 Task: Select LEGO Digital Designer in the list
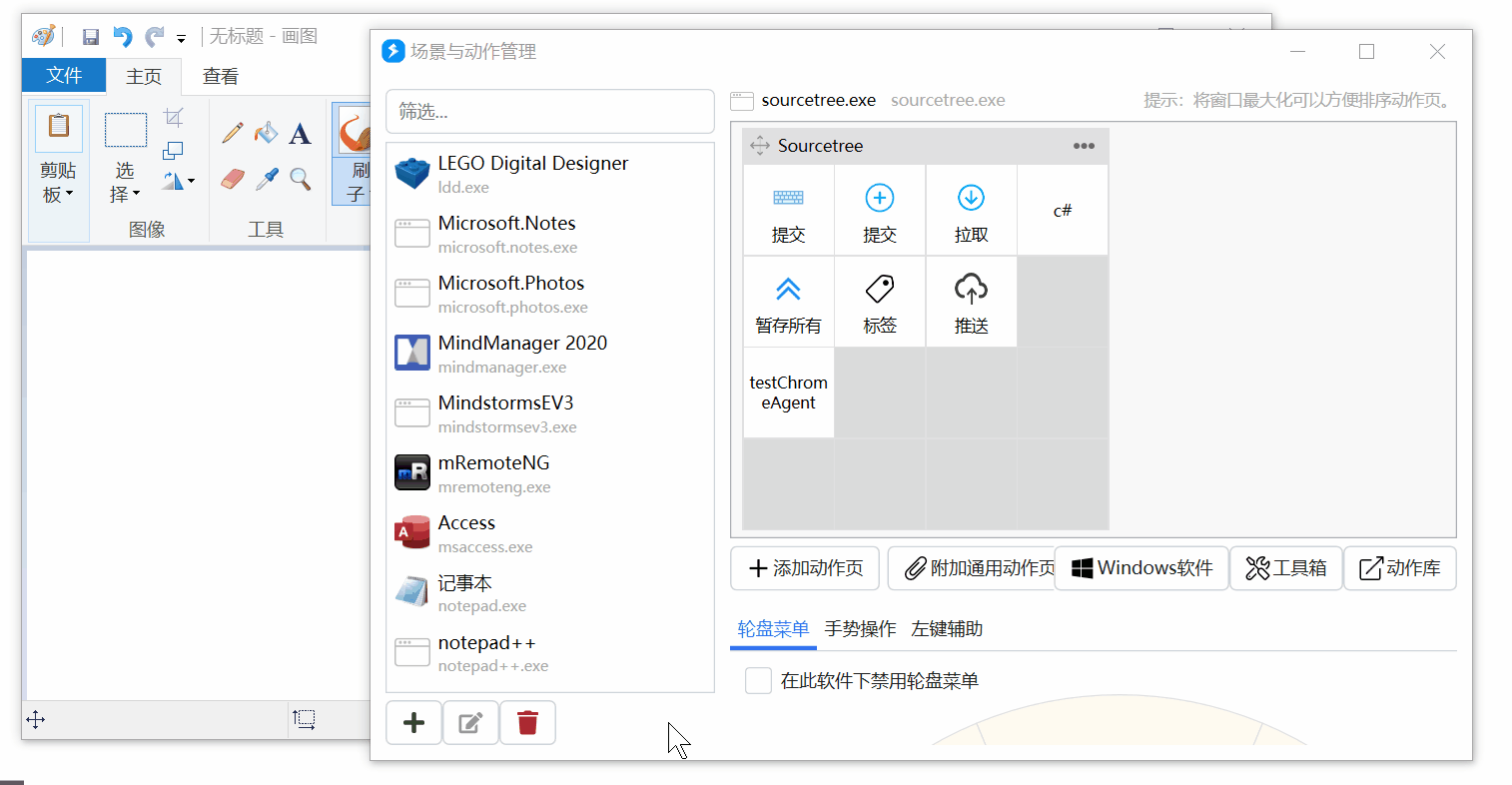(x=550, y=173)
